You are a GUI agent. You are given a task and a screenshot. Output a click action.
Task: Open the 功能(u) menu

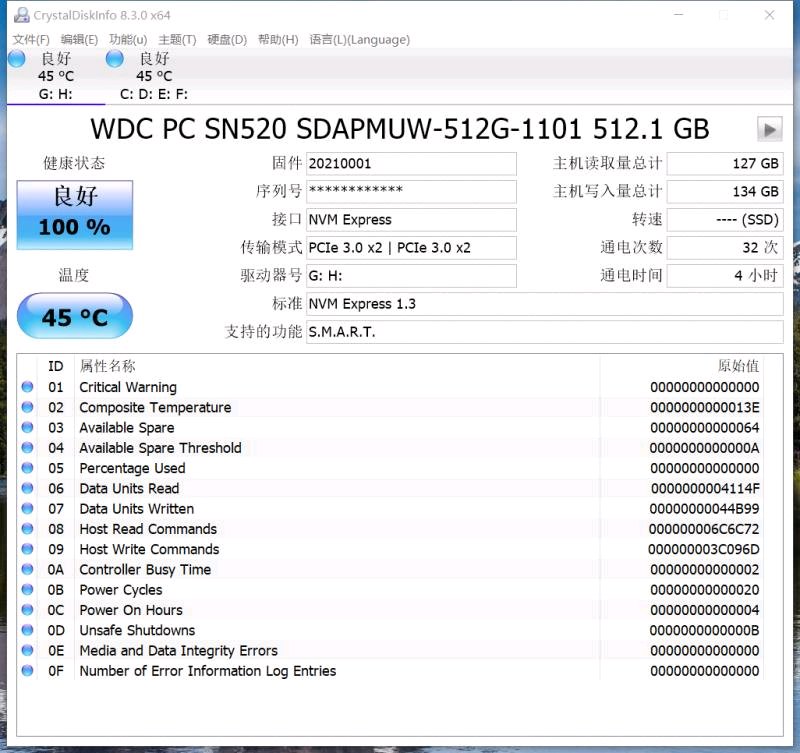click(x=128, y=40)
